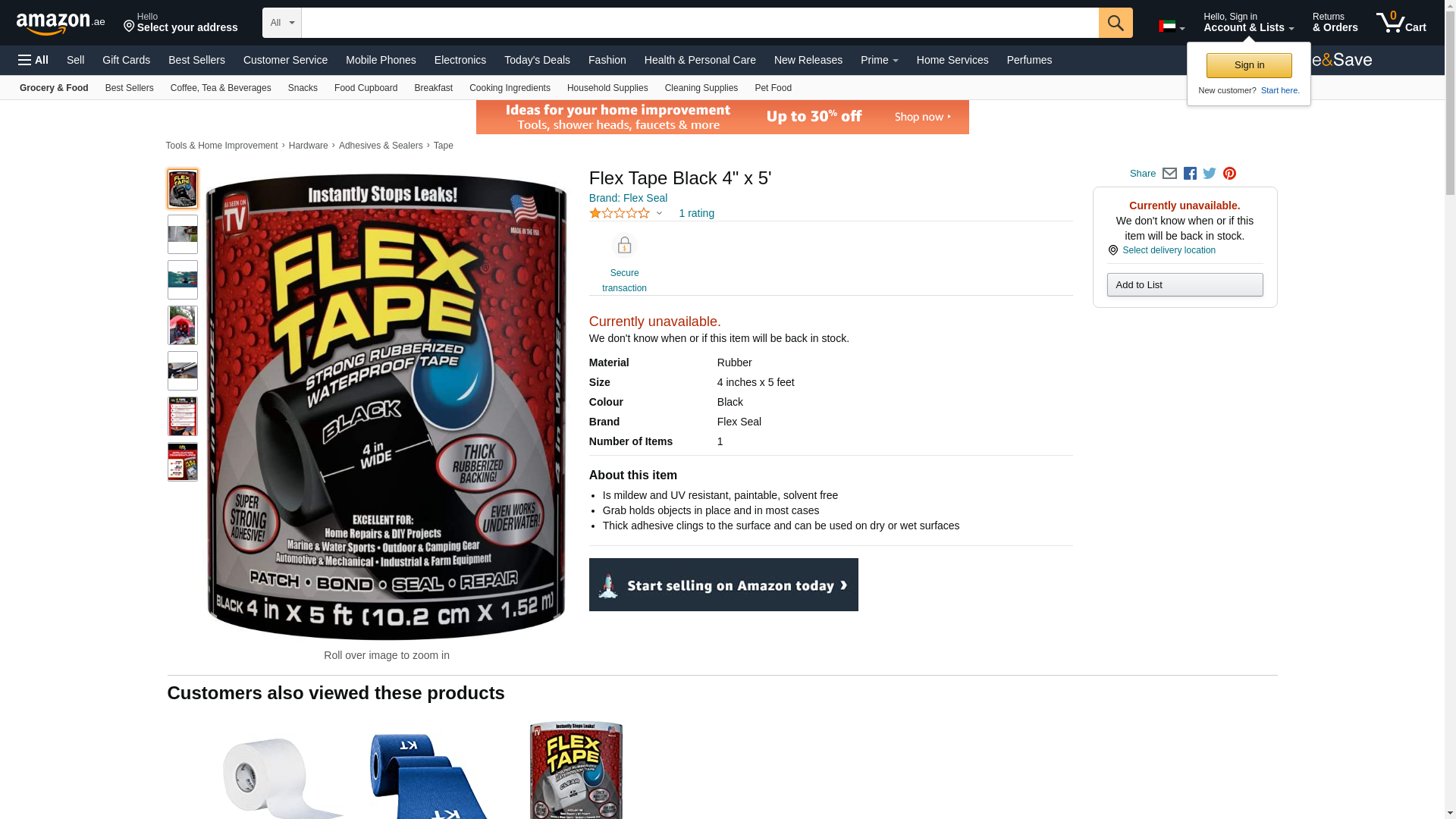Click the search text input field
1456x819 pixels.
tap(700, 23)
